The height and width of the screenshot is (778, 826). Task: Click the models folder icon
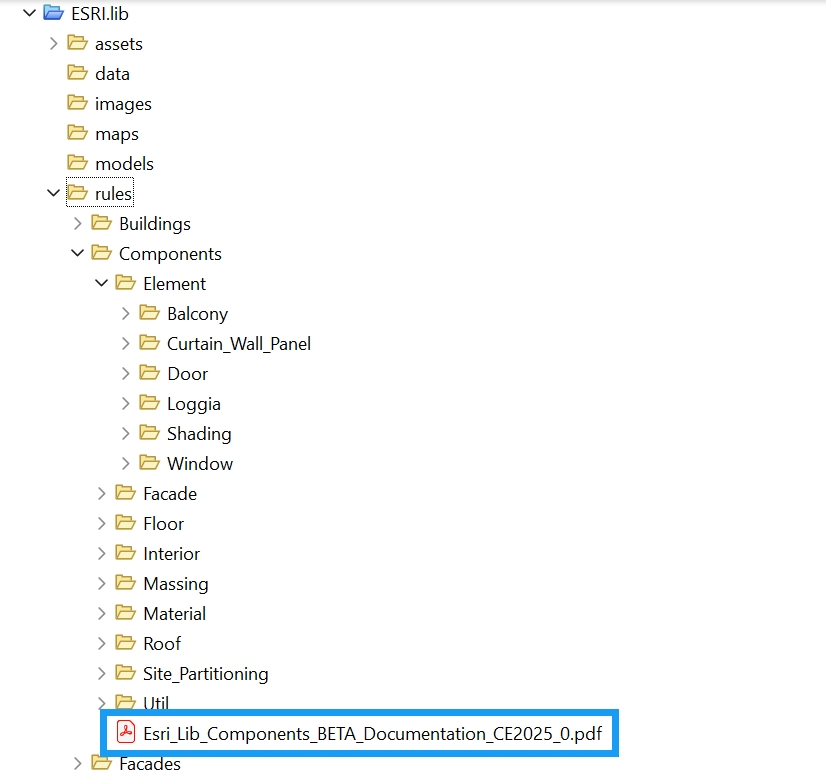coord(77,163)
